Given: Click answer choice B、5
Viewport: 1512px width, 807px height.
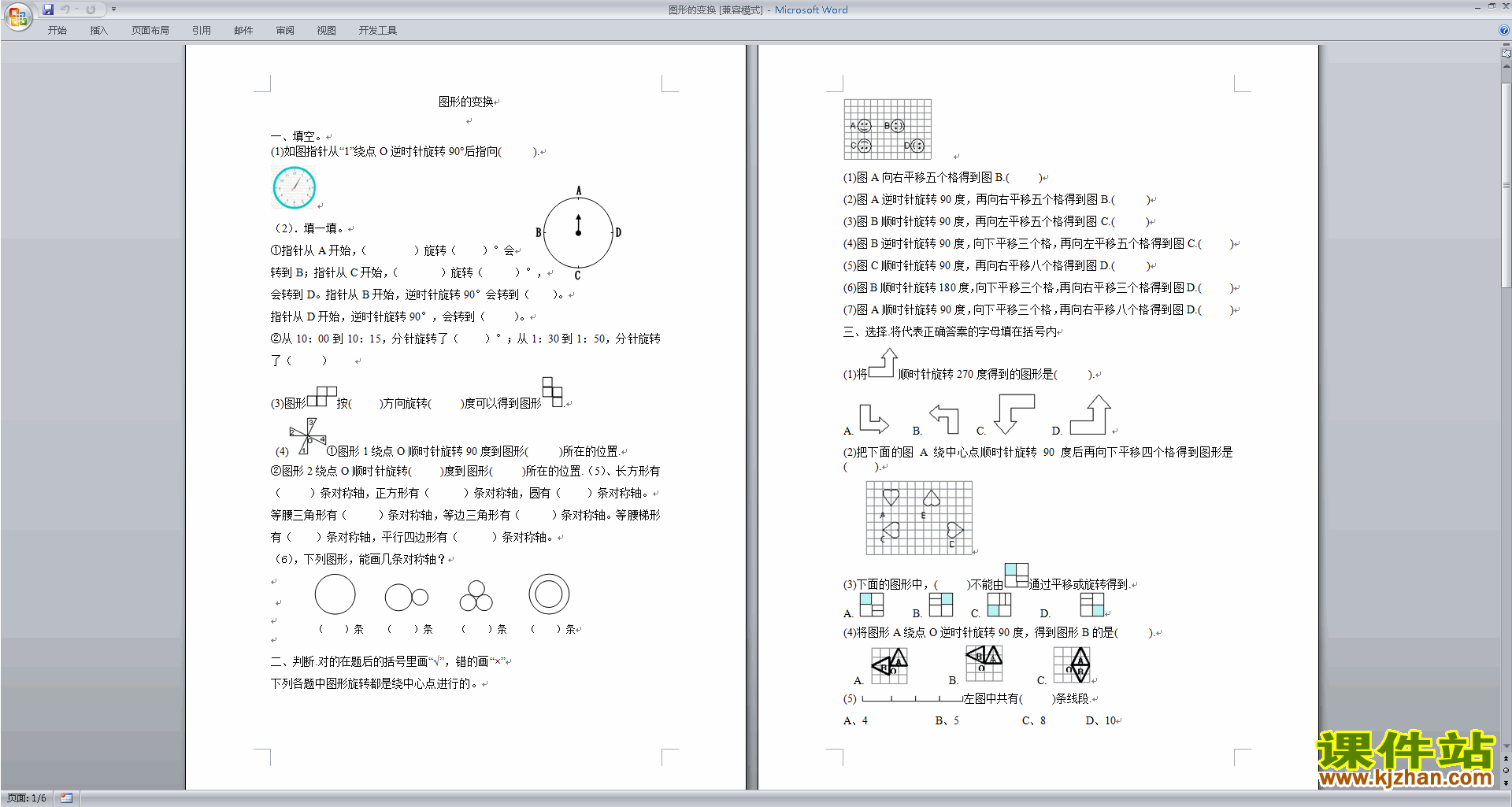Looking at the screenshot, I should 947,720.
